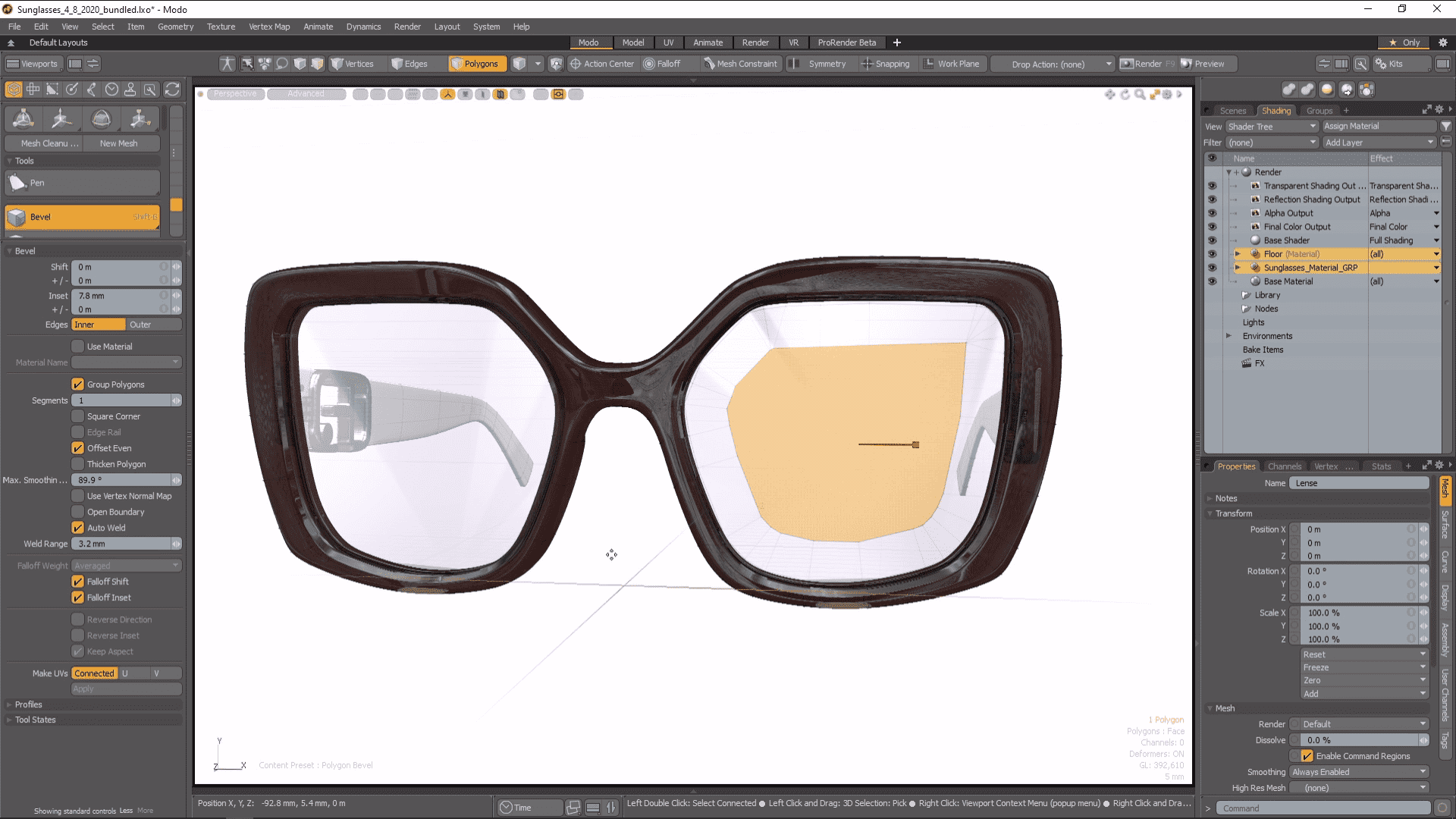Uncheck the Auto Weld option
The width and height of the screenshot is (1456, 819).
78,528
